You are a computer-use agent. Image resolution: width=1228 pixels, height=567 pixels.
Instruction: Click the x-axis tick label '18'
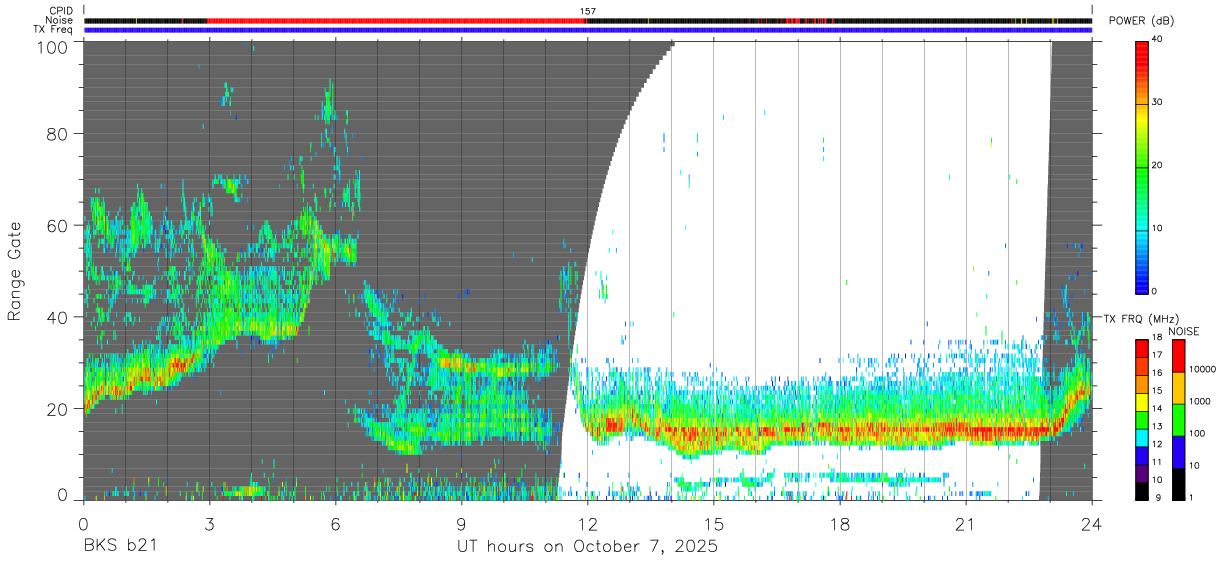point(840,524)
